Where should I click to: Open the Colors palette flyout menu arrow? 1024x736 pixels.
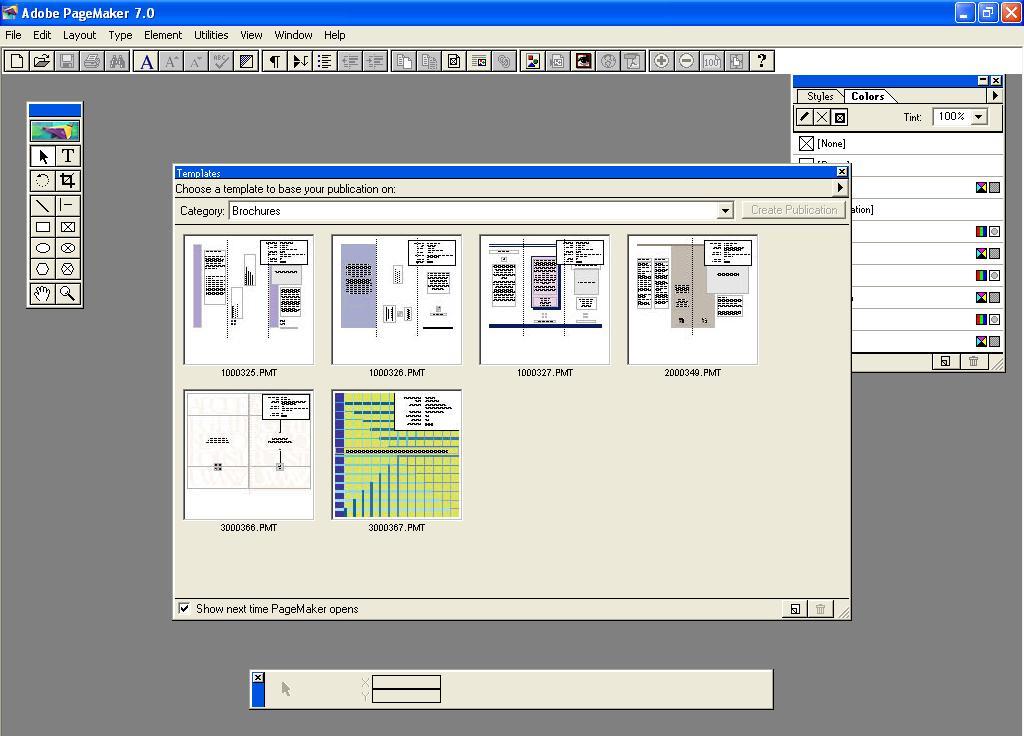[995, 95]
